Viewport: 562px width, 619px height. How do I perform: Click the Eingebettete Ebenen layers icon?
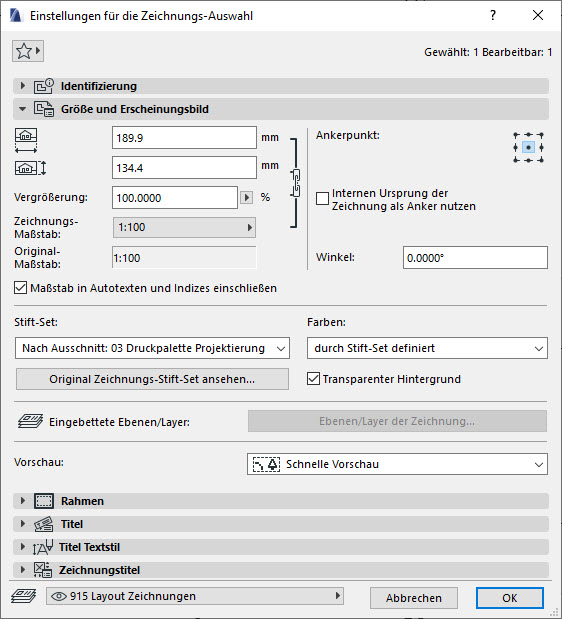[x=30, y=421]
